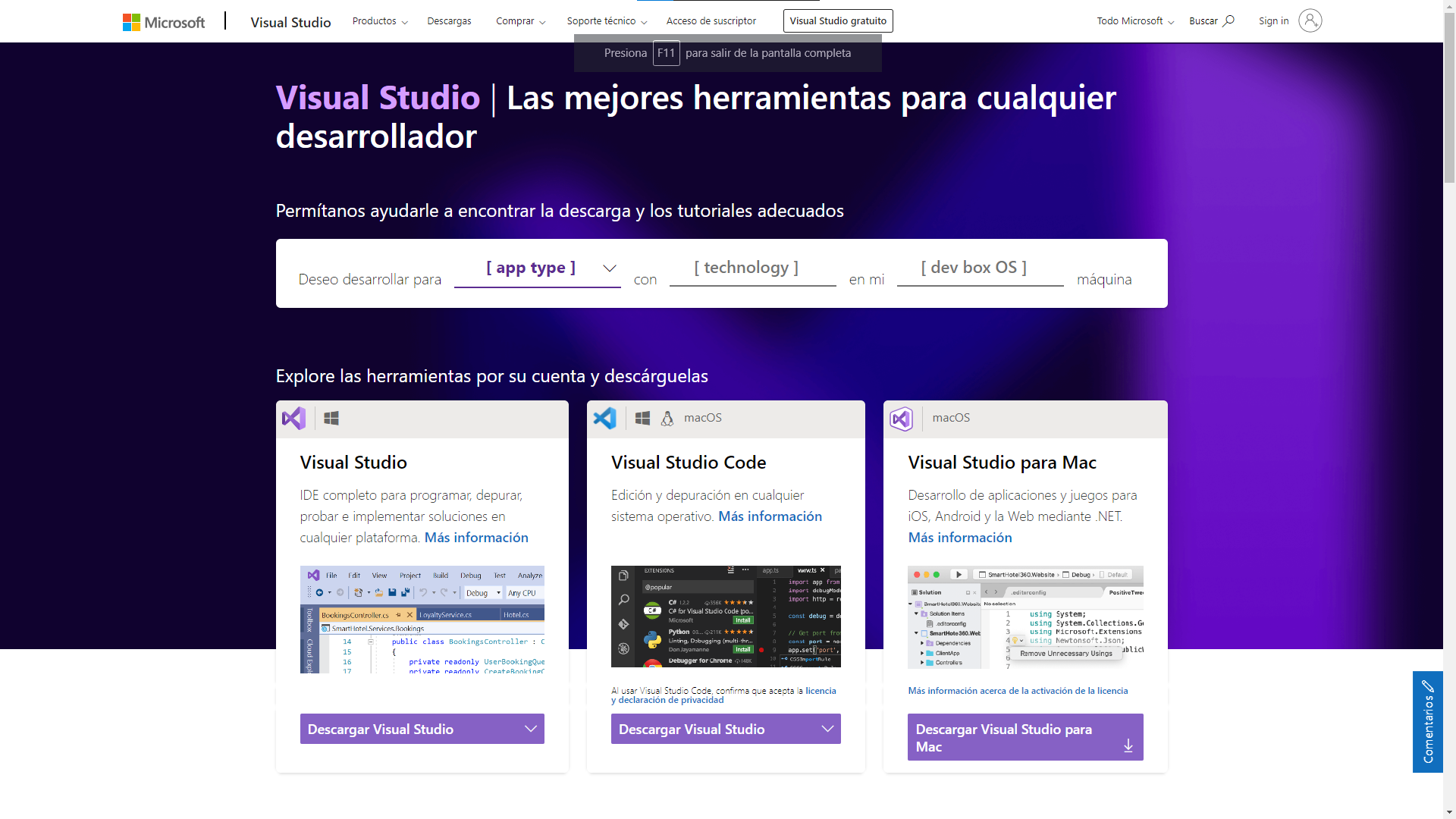Viewport: 1456px width, 819px height.
Task: Open Mac license activation info link
Action: point(1018,691)
